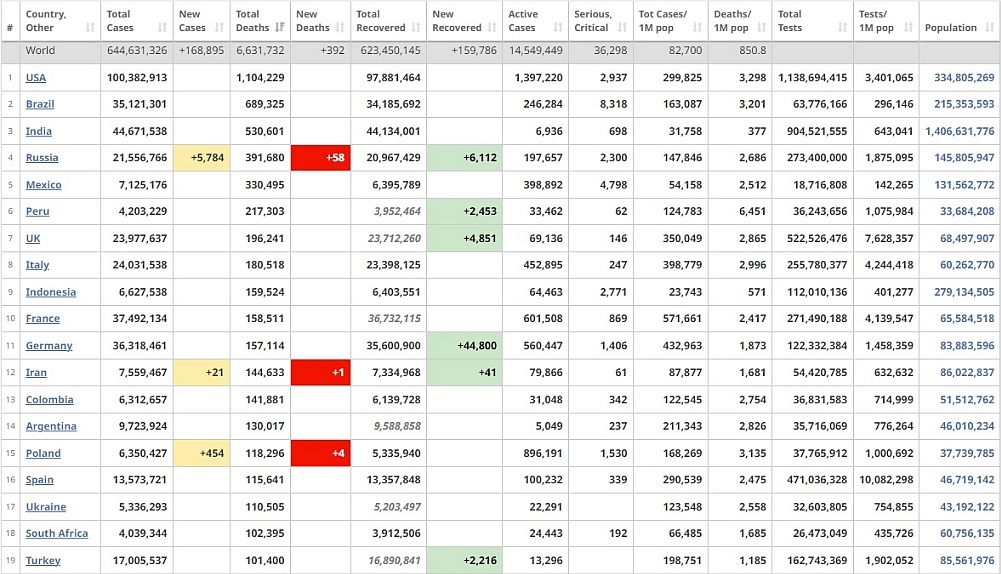Sort by New Deaths column sort arrows
The image size is (1001, 574).
click(x=340, y=27)
